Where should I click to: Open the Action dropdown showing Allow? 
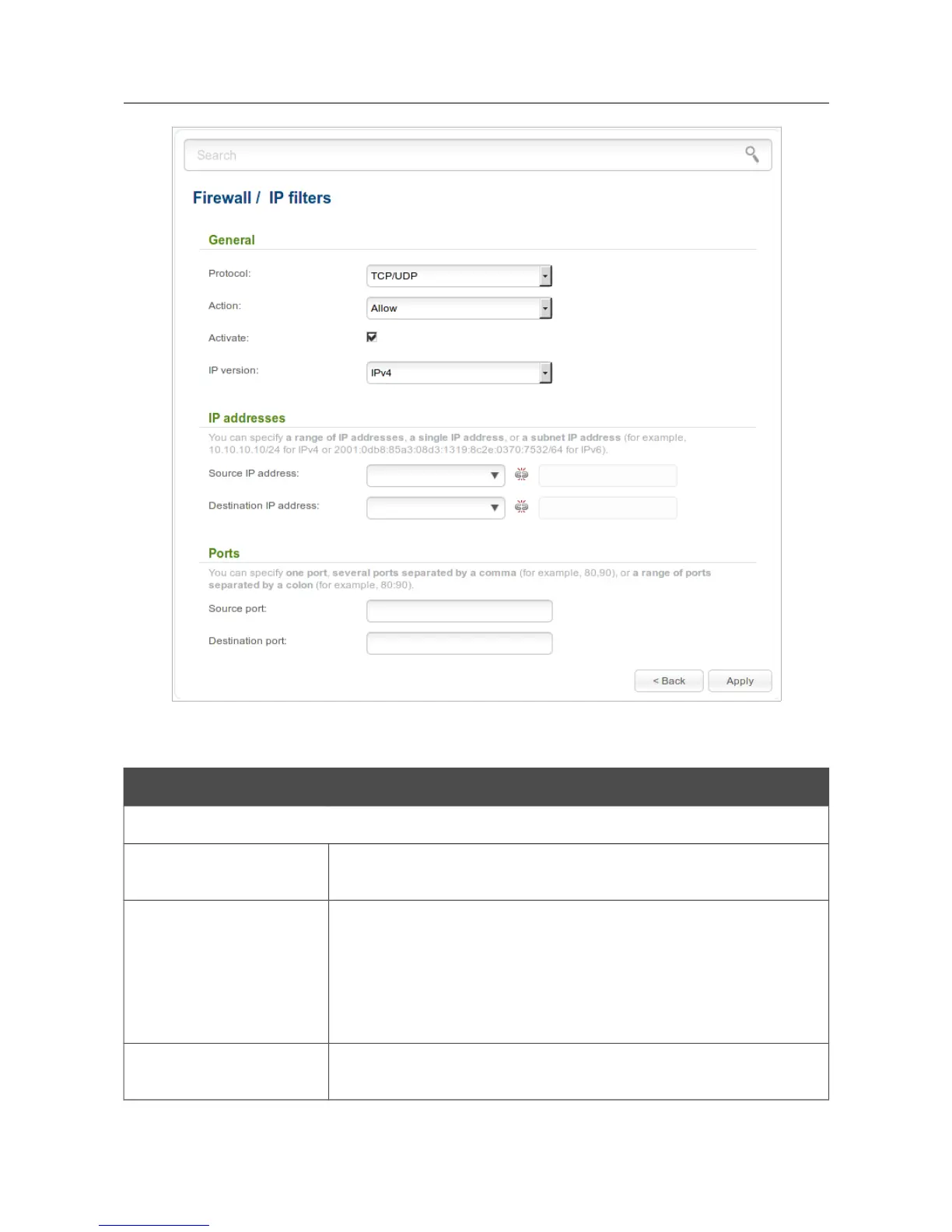[x=459, y=308]
